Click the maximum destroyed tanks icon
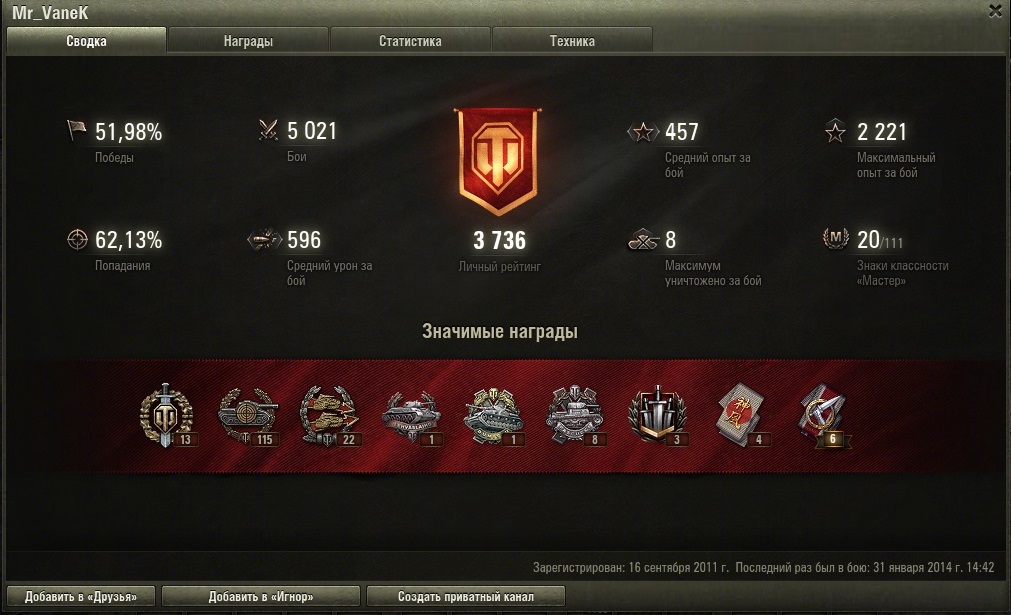 tap(643, 239)
